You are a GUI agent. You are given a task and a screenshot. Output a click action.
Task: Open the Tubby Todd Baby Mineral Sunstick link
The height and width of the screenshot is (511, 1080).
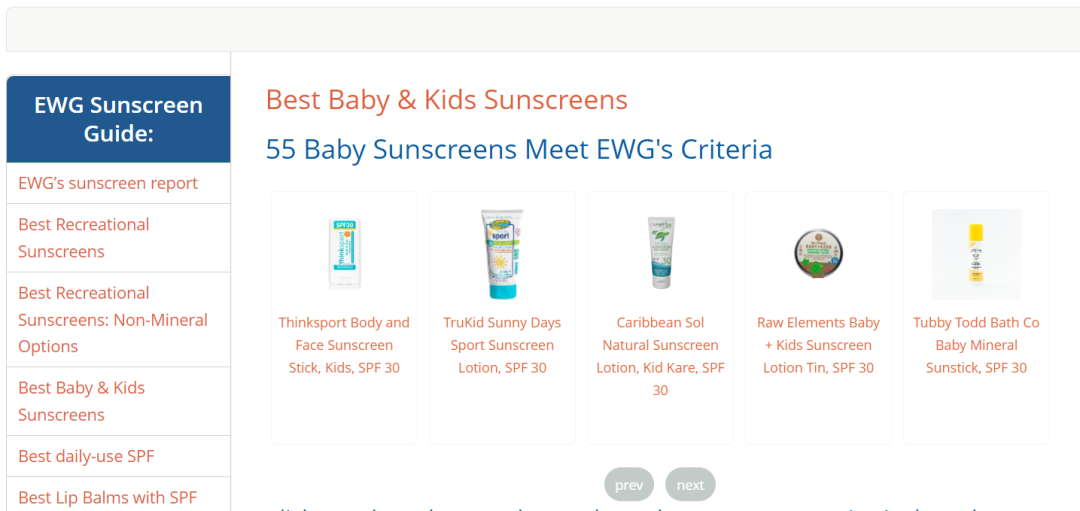976,345
